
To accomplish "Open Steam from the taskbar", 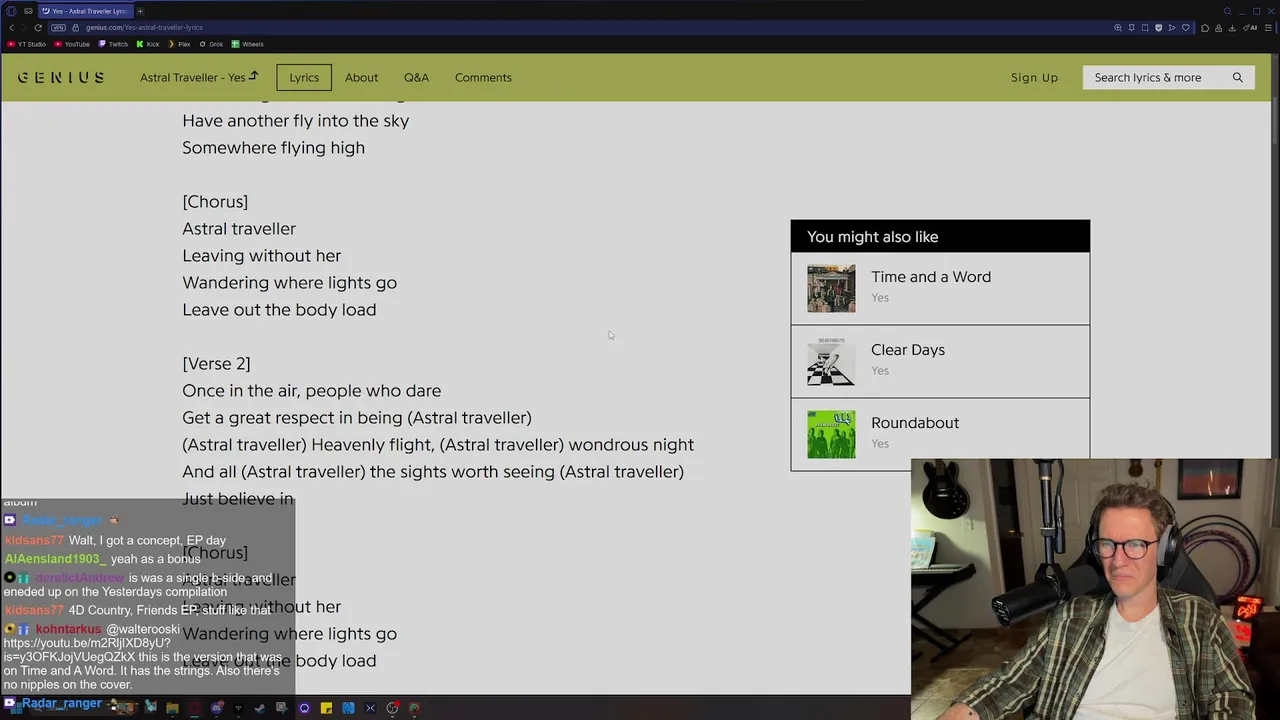I will 259,708.
